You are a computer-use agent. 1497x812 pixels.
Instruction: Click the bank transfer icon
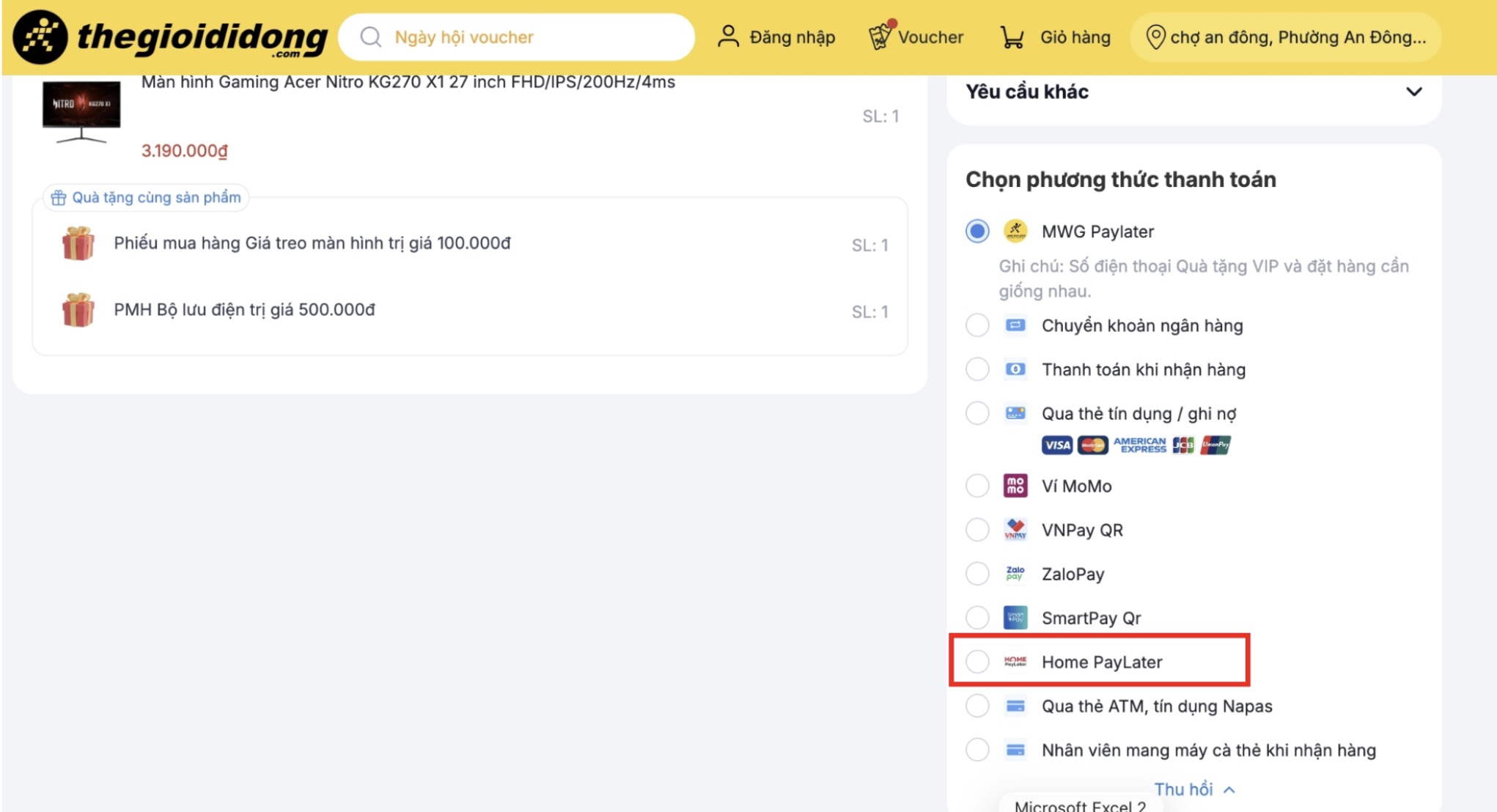pyautogui.click(x=1015, y=325)
